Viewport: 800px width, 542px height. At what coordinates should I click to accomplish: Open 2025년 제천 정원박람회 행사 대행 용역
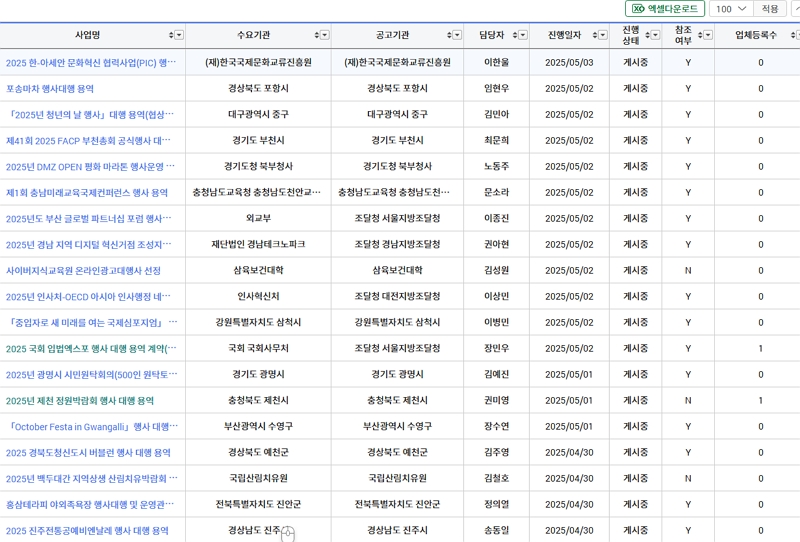(x=80, y=401)
